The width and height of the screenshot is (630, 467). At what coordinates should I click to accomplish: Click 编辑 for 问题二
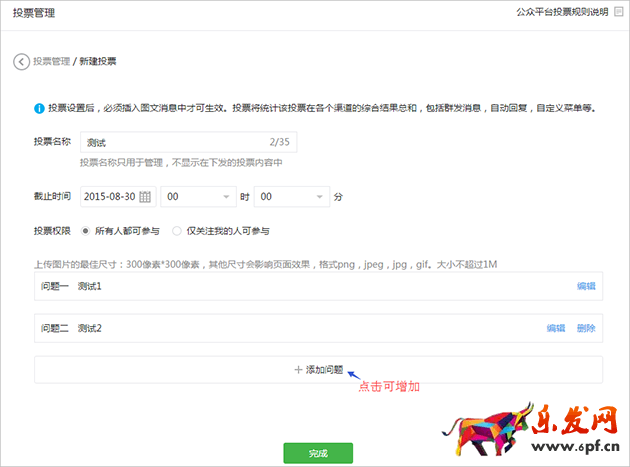555,328
